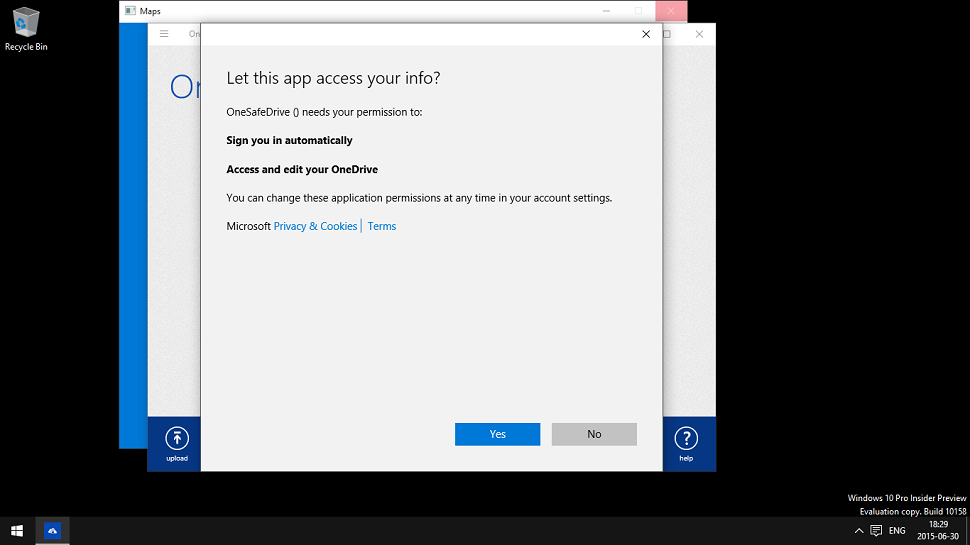Open the ENG input language selector

click(x=897, y=530)
